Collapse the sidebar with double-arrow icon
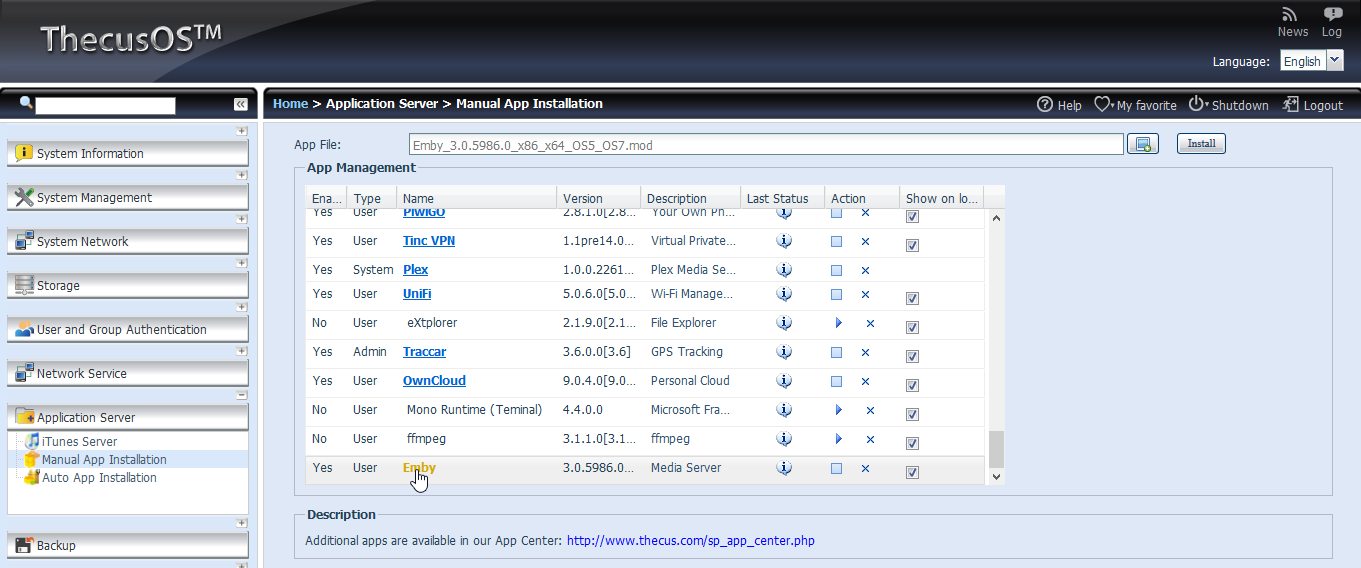1361x568 pixels. click(x=241, y=104)
